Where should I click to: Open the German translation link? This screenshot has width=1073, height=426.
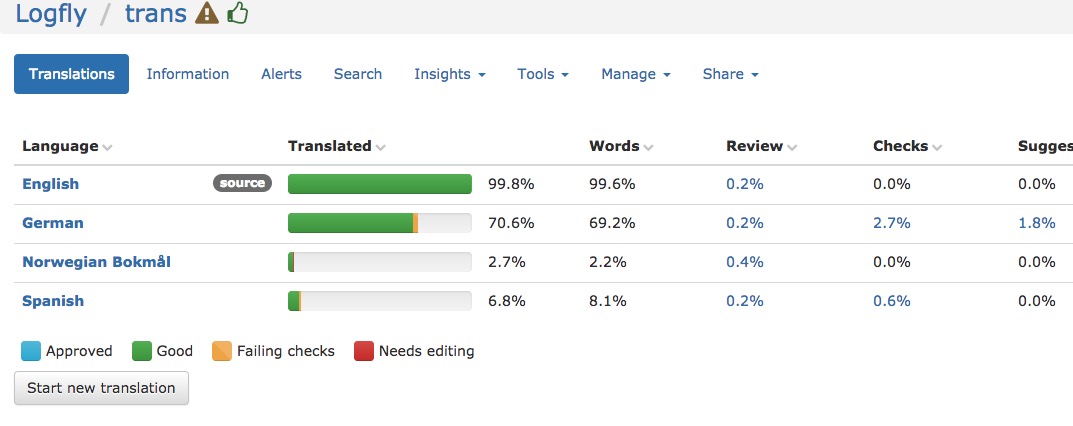tap(53, 223)
